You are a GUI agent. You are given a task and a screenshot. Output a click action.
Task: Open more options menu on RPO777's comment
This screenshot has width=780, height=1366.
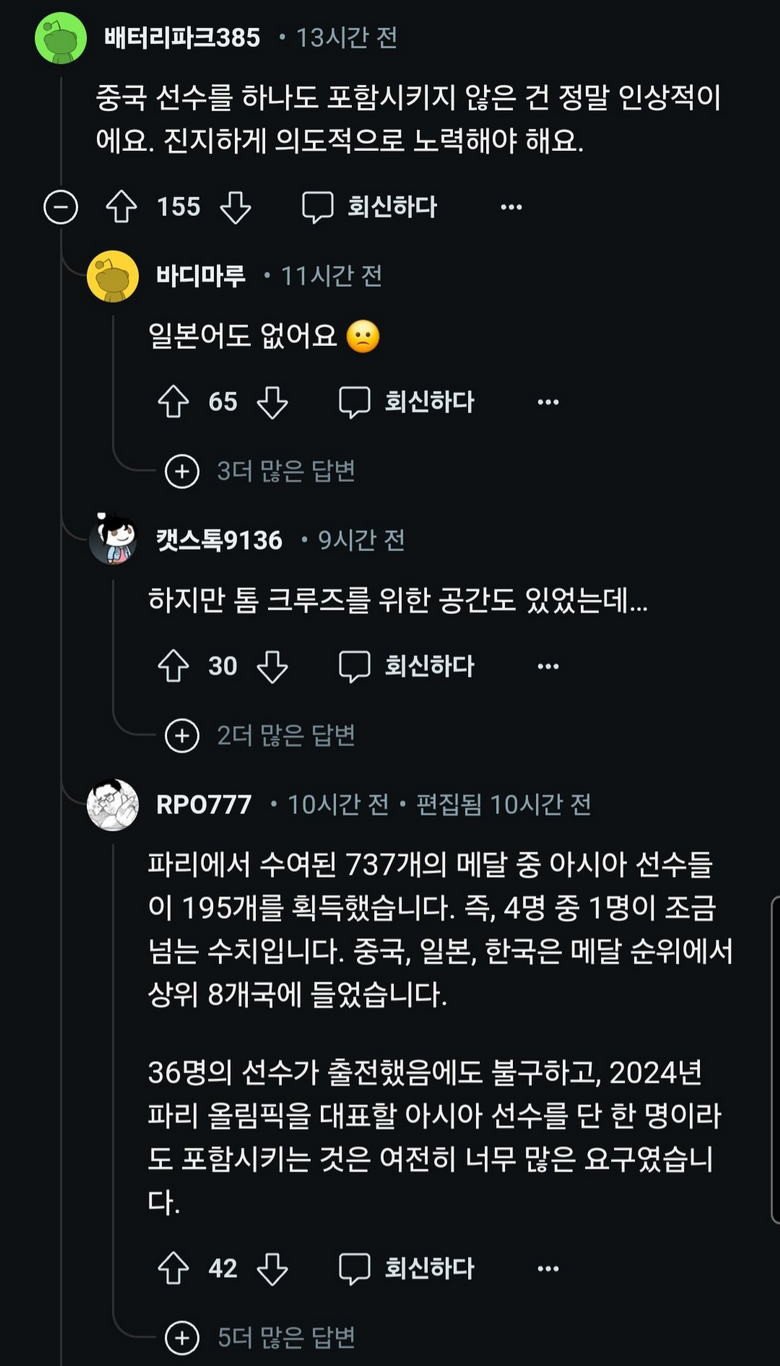click(548, 1269)
